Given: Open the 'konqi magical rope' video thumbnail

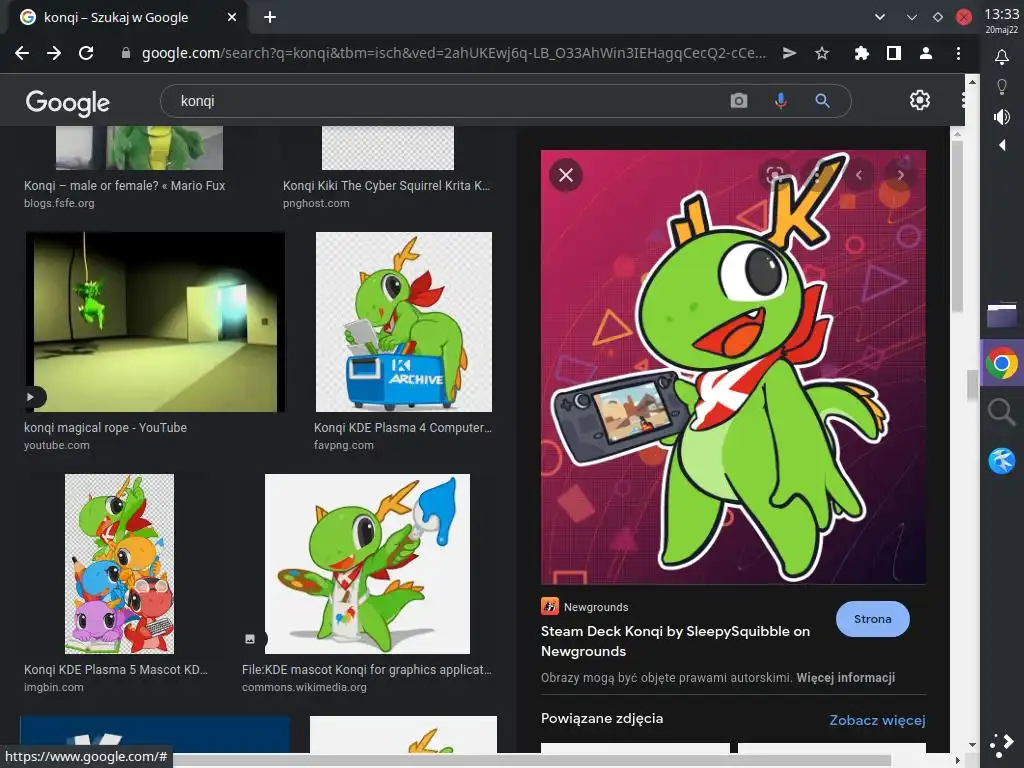Looking at the screenshot, I should click(x=155, y=322).
